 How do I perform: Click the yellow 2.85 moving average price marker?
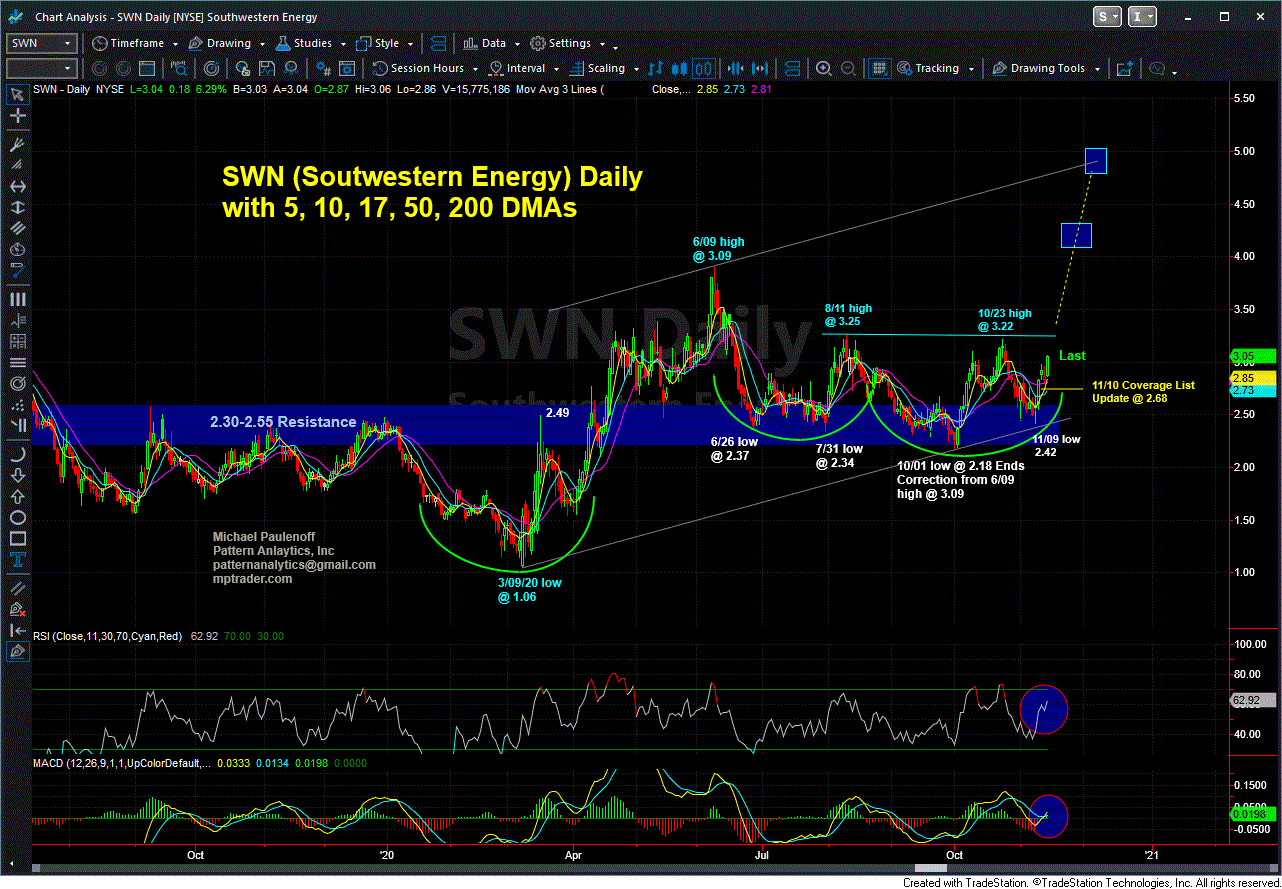click(1254, 378)
